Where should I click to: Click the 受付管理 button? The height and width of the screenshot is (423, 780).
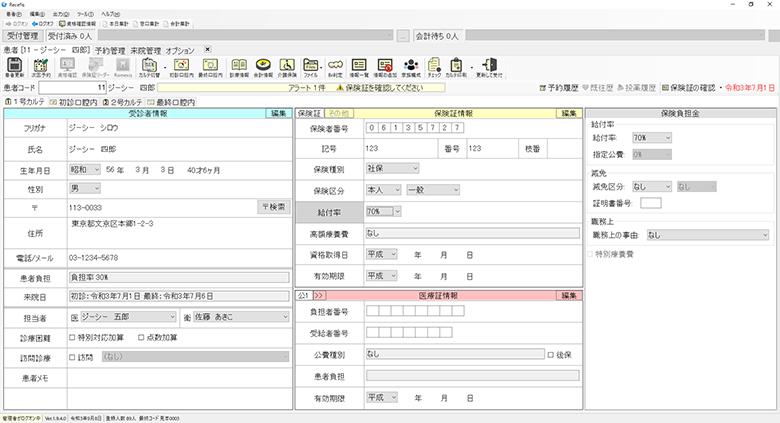point(23,36)
